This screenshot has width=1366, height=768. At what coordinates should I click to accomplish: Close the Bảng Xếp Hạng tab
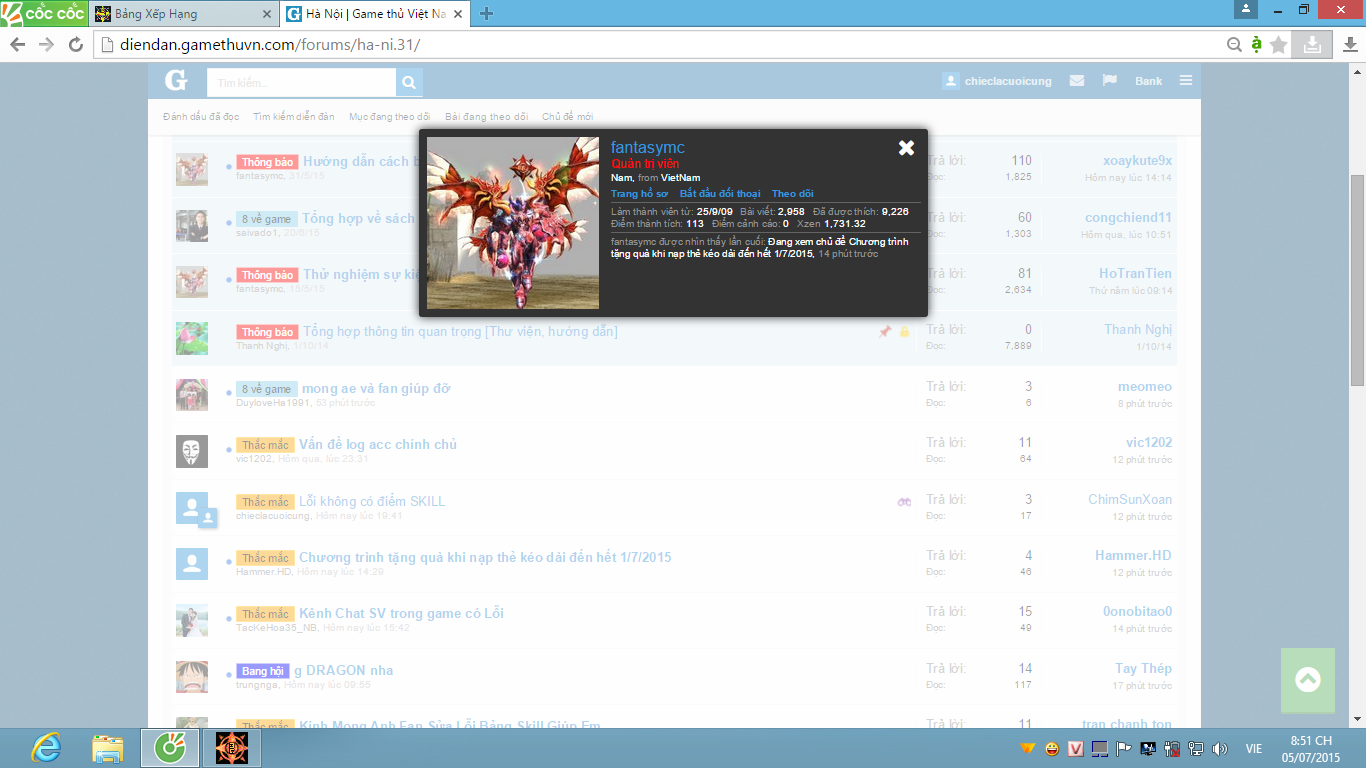(x=266, y=14)
